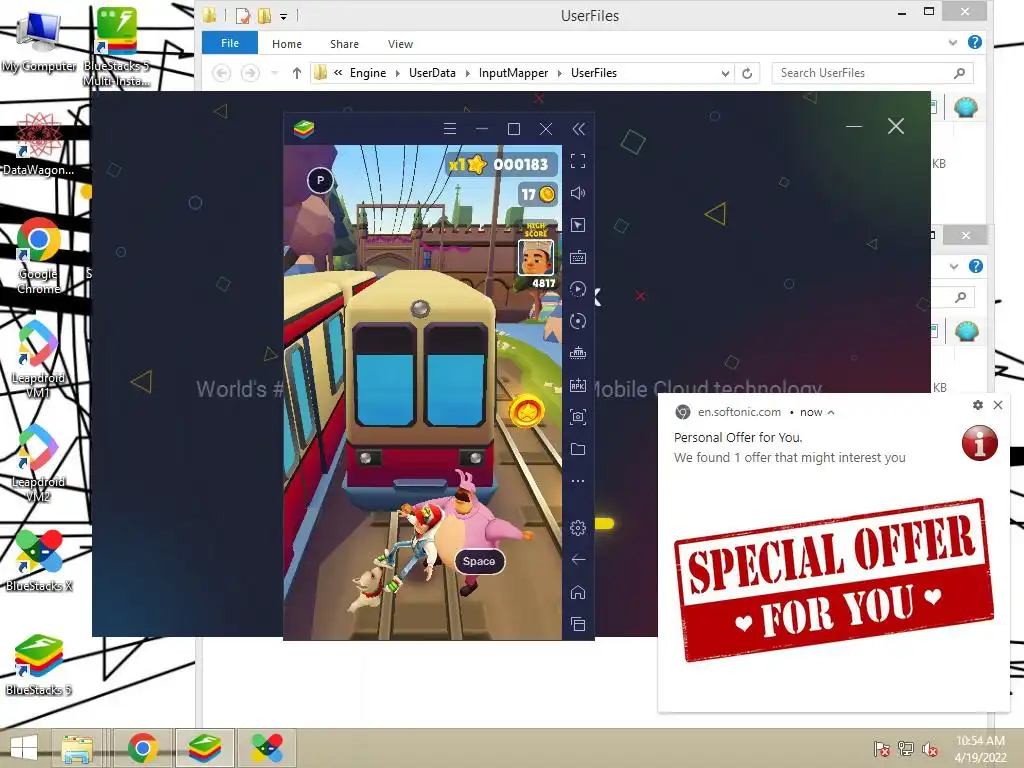
Task: Toggle BlueStacks fullscreen mode icon
Action: [x=578, y=161]
